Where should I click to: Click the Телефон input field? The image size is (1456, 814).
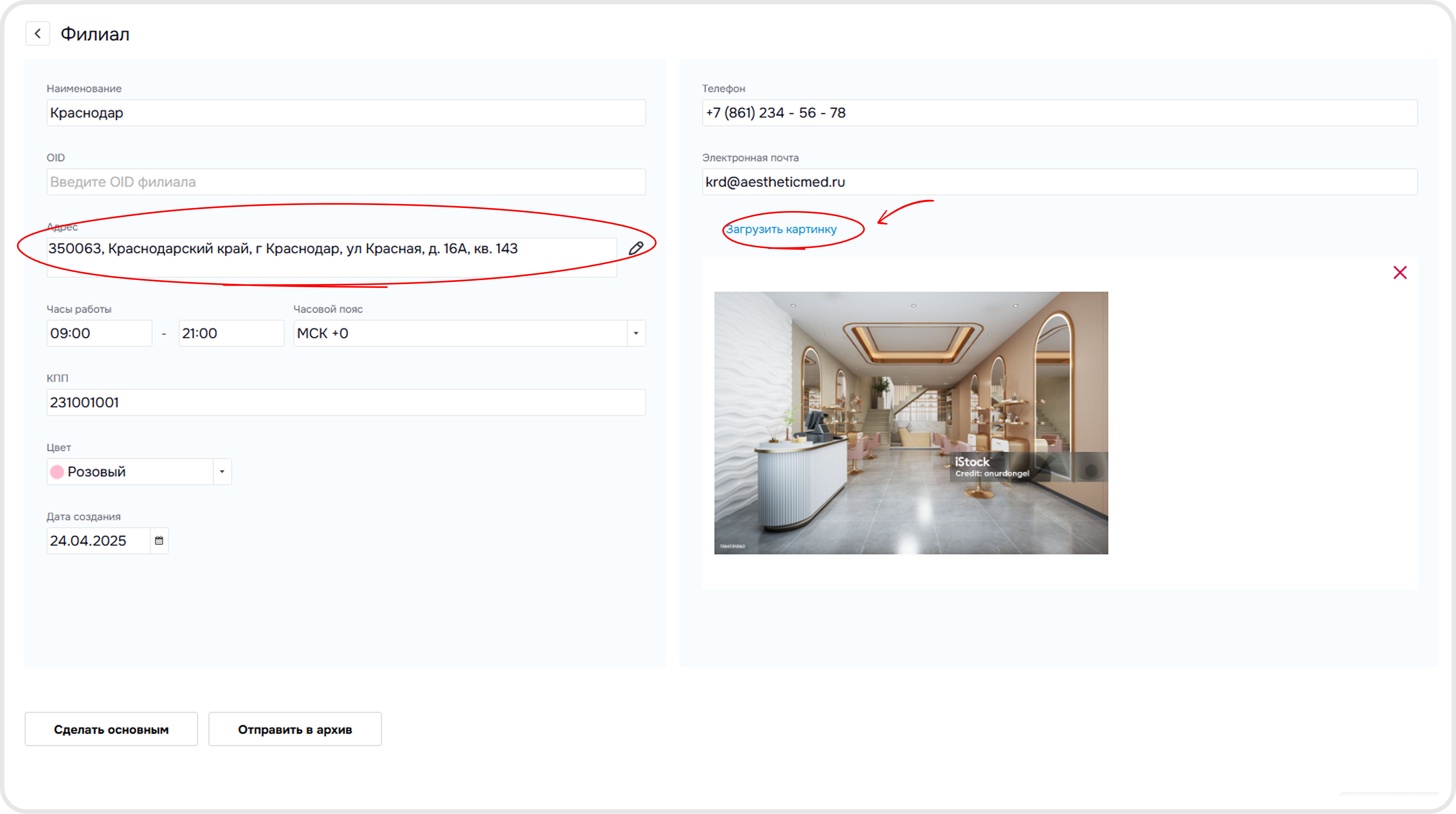1060,113
